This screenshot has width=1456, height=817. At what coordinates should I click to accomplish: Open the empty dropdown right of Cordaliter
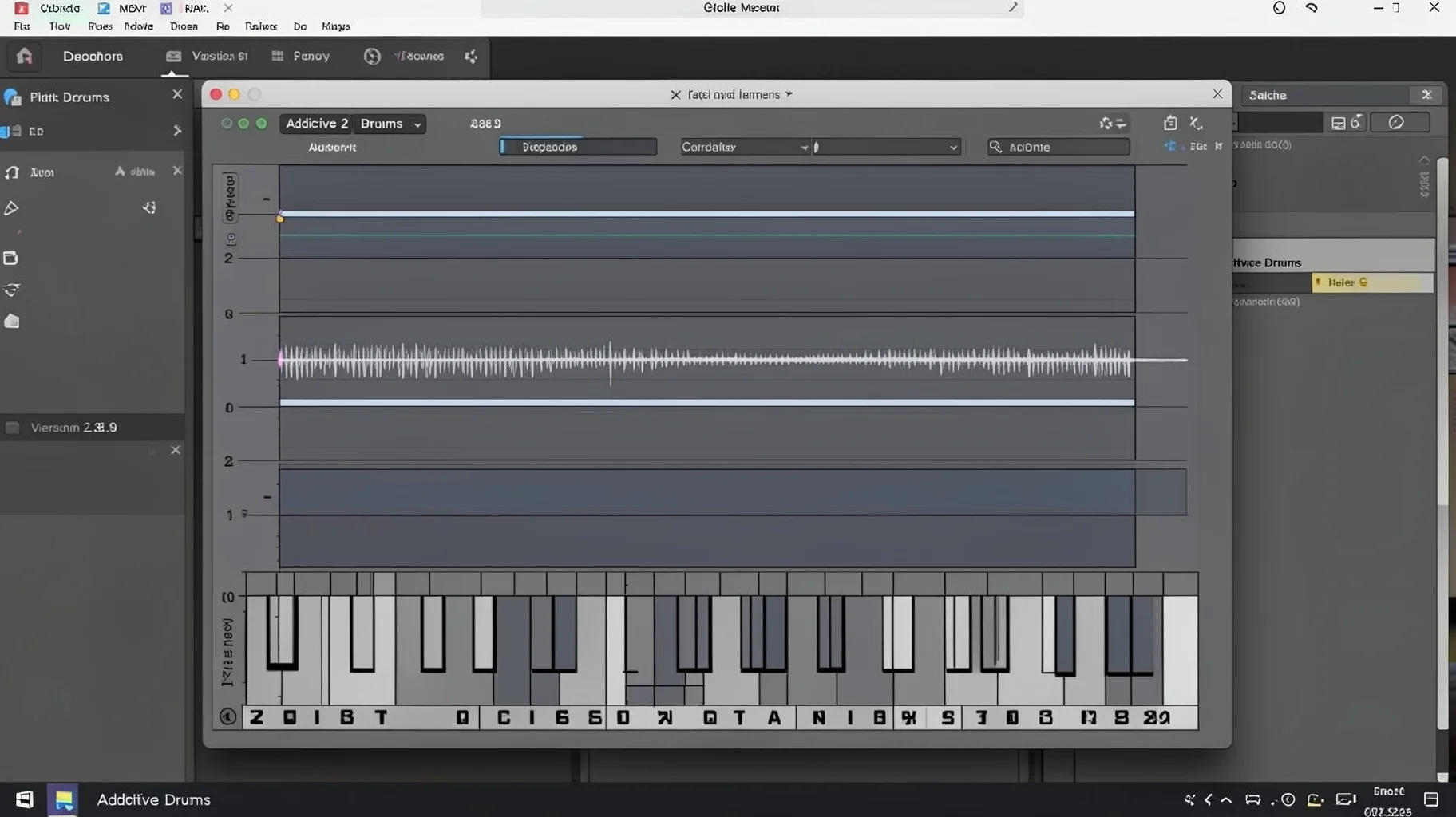pos(886,147)
